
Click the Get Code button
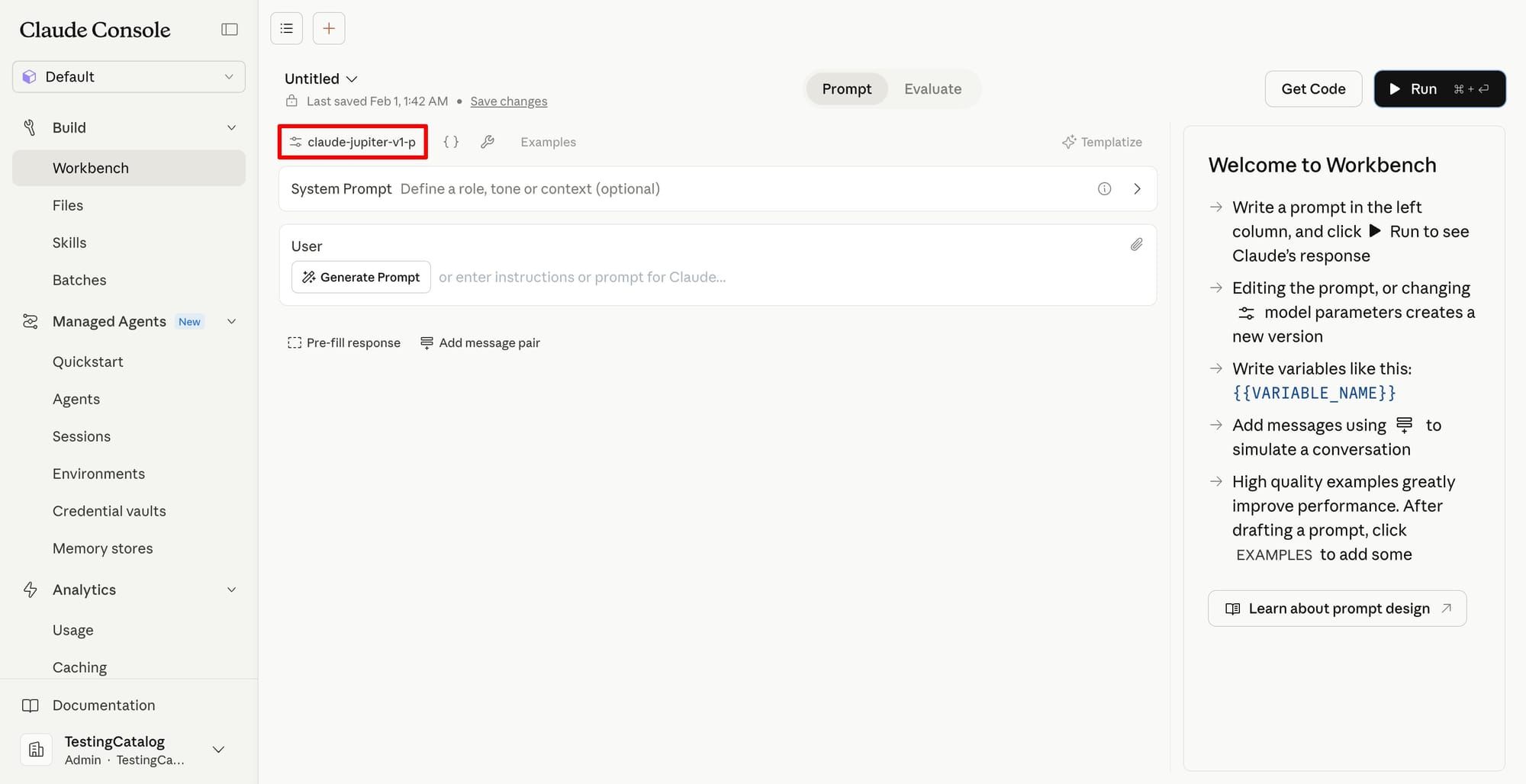[1313, 88]
